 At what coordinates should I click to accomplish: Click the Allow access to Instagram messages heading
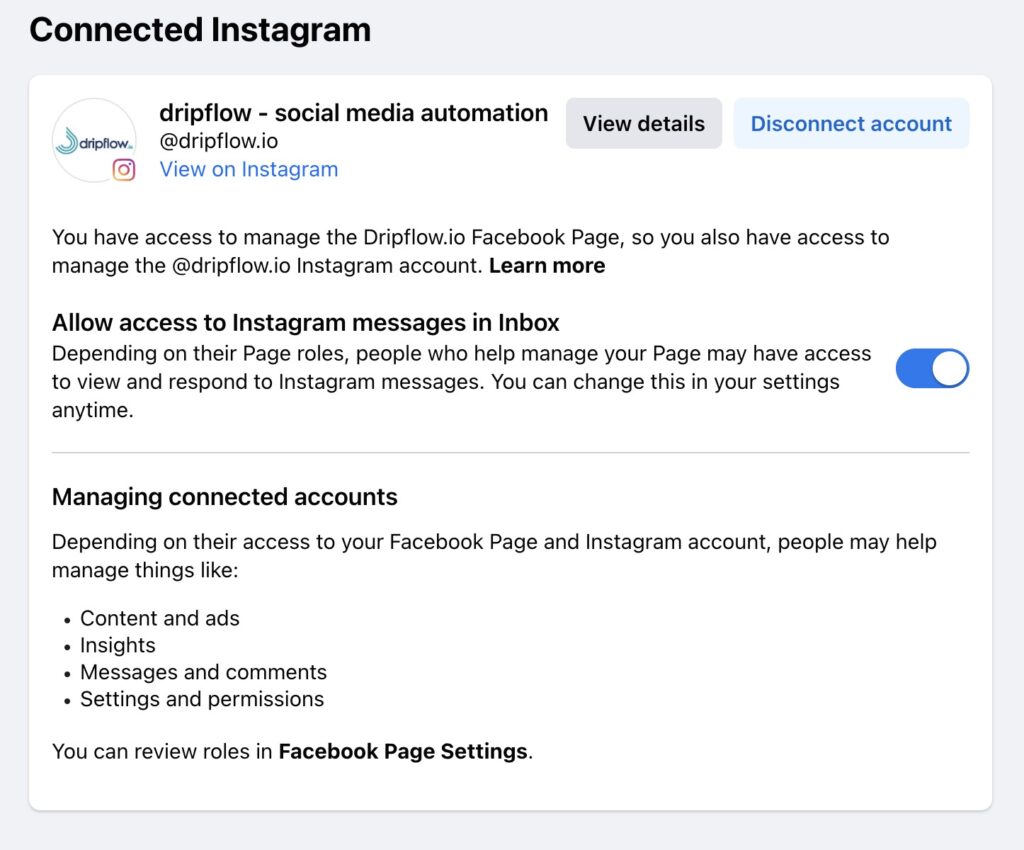306,323
